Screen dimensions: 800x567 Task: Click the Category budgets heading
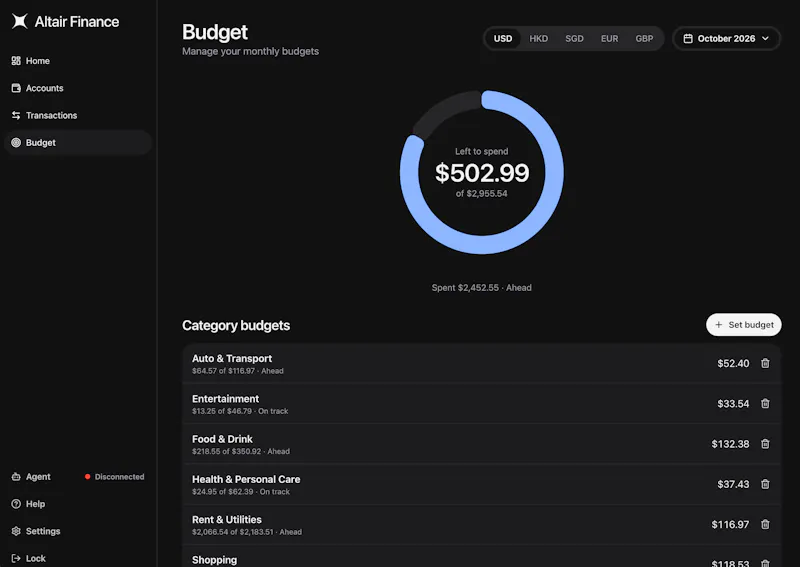point(236,326)
